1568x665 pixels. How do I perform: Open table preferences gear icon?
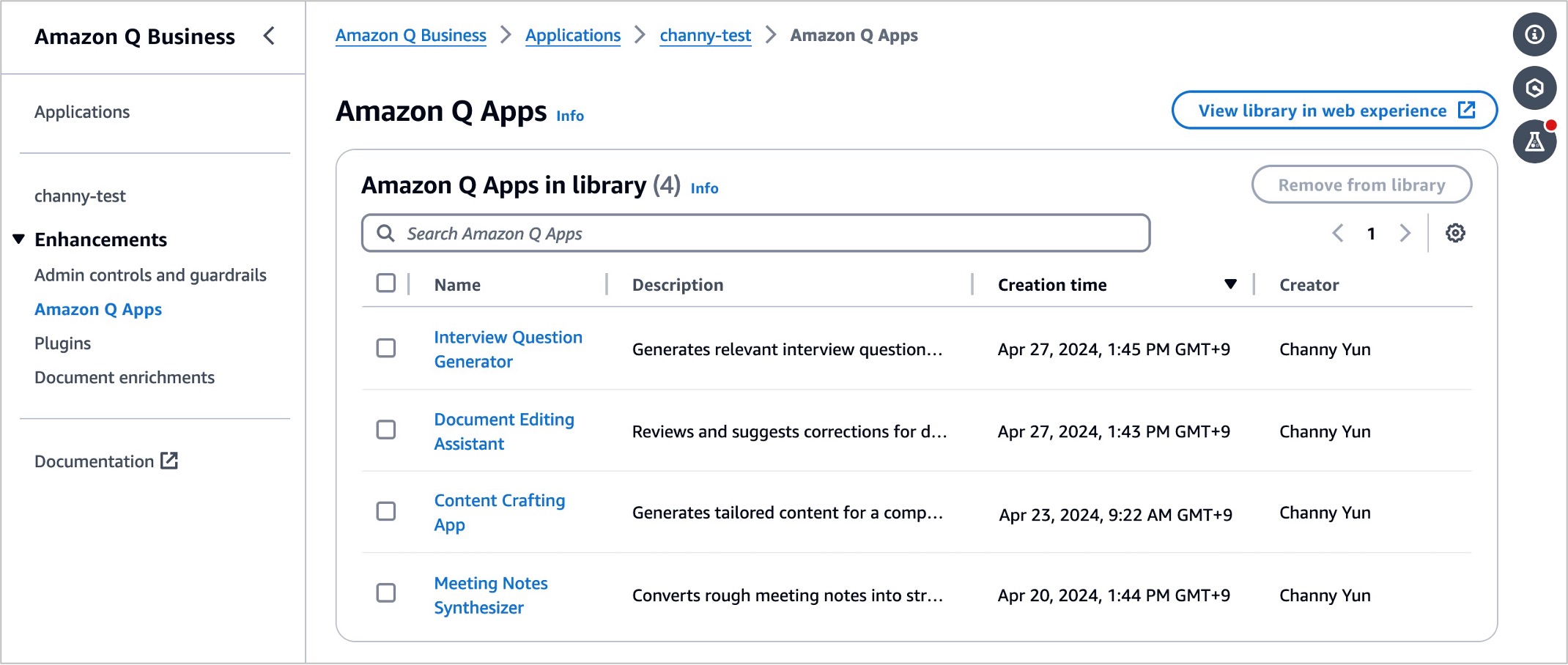[x=1455, y=234]
